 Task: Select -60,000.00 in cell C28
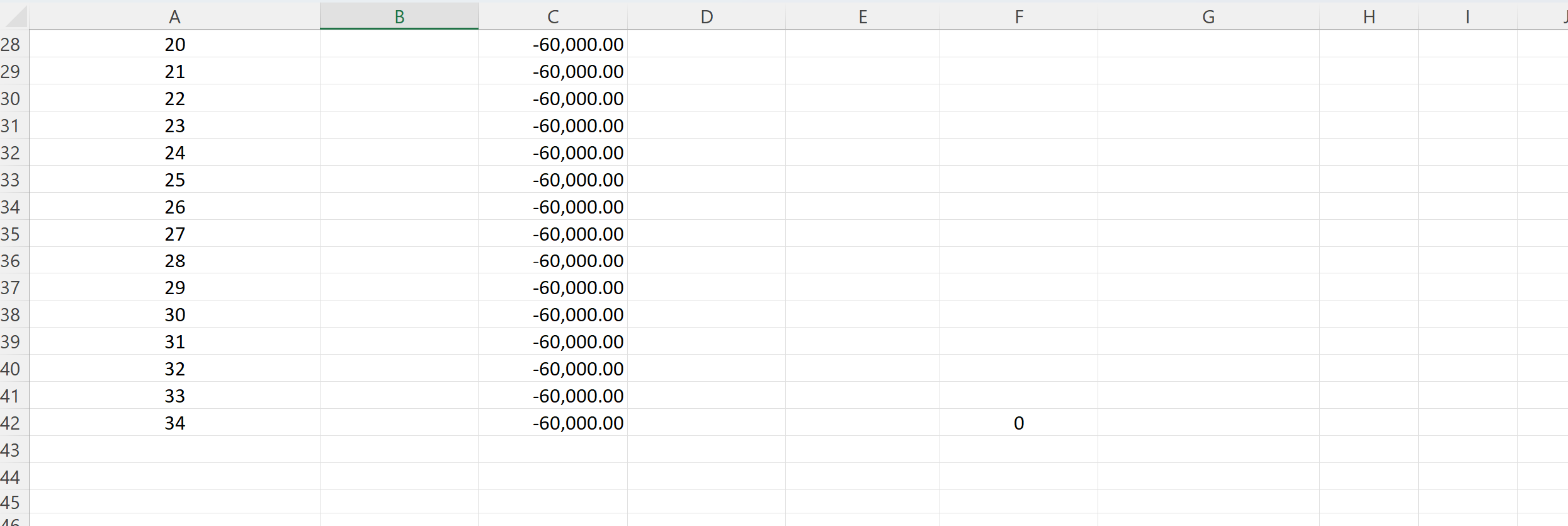pyautogui.click(x=553, y=44)
